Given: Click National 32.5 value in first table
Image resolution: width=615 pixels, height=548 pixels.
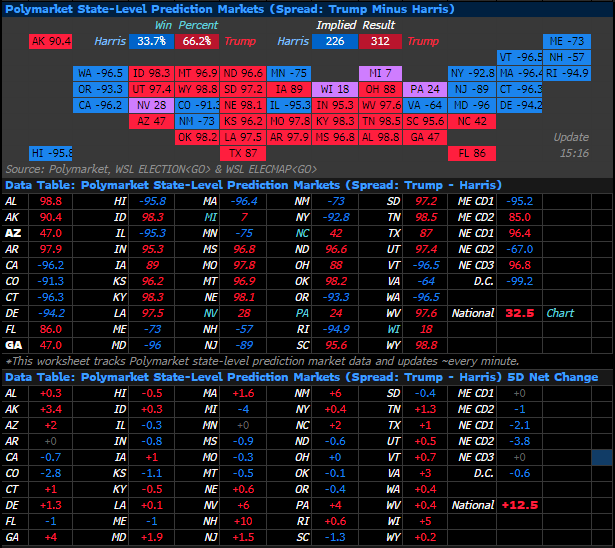Looking at the screenshot, I should pos(519,313).
